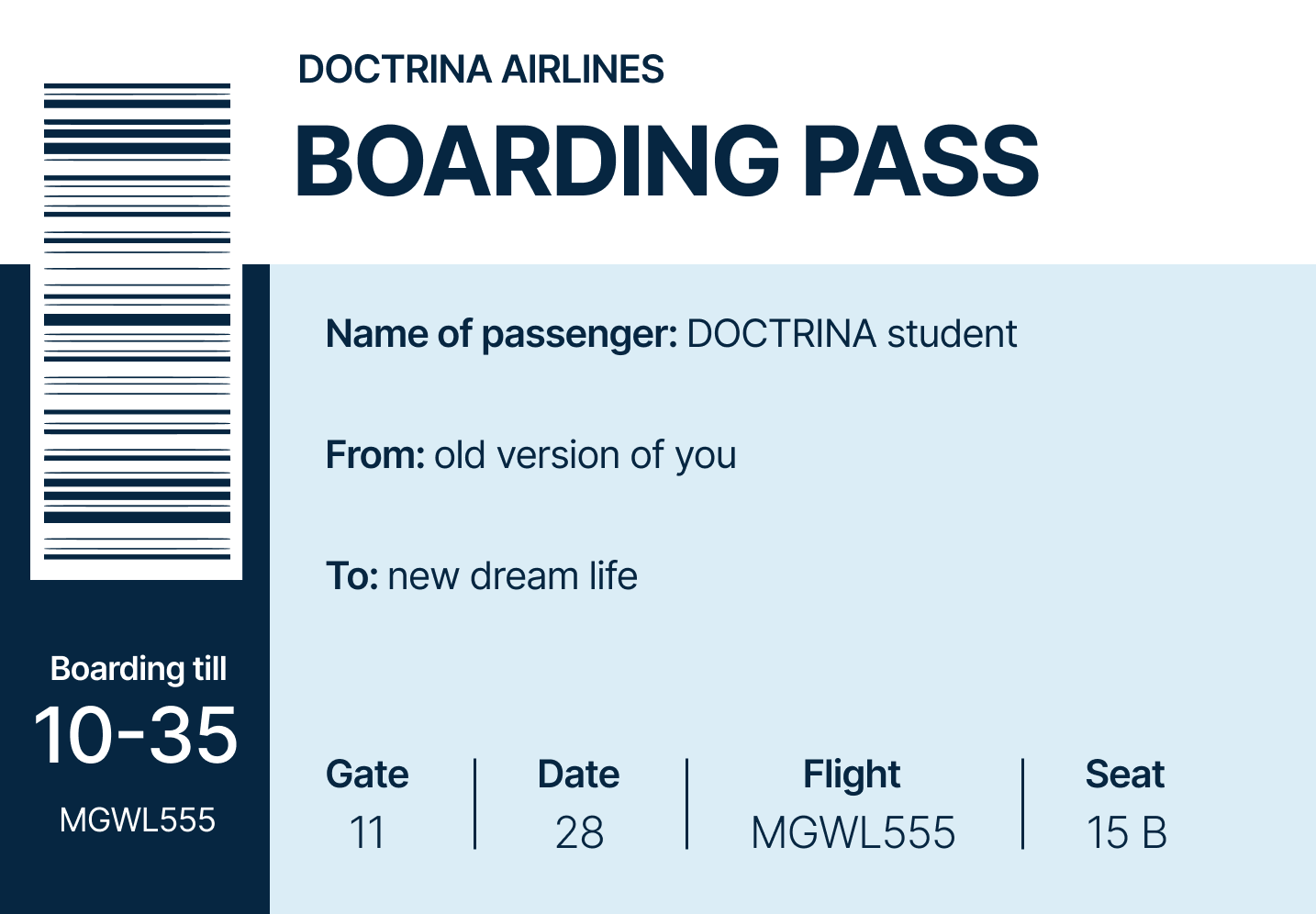
Task: Click the passenger name 'DOCTRINA student'
Action: tap(852, 334)
